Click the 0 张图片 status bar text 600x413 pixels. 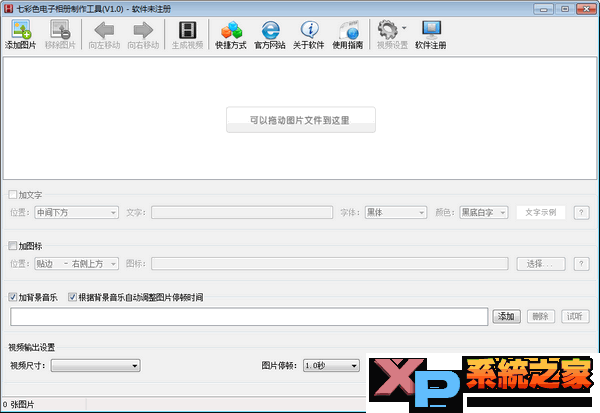(x=18, y=405)
